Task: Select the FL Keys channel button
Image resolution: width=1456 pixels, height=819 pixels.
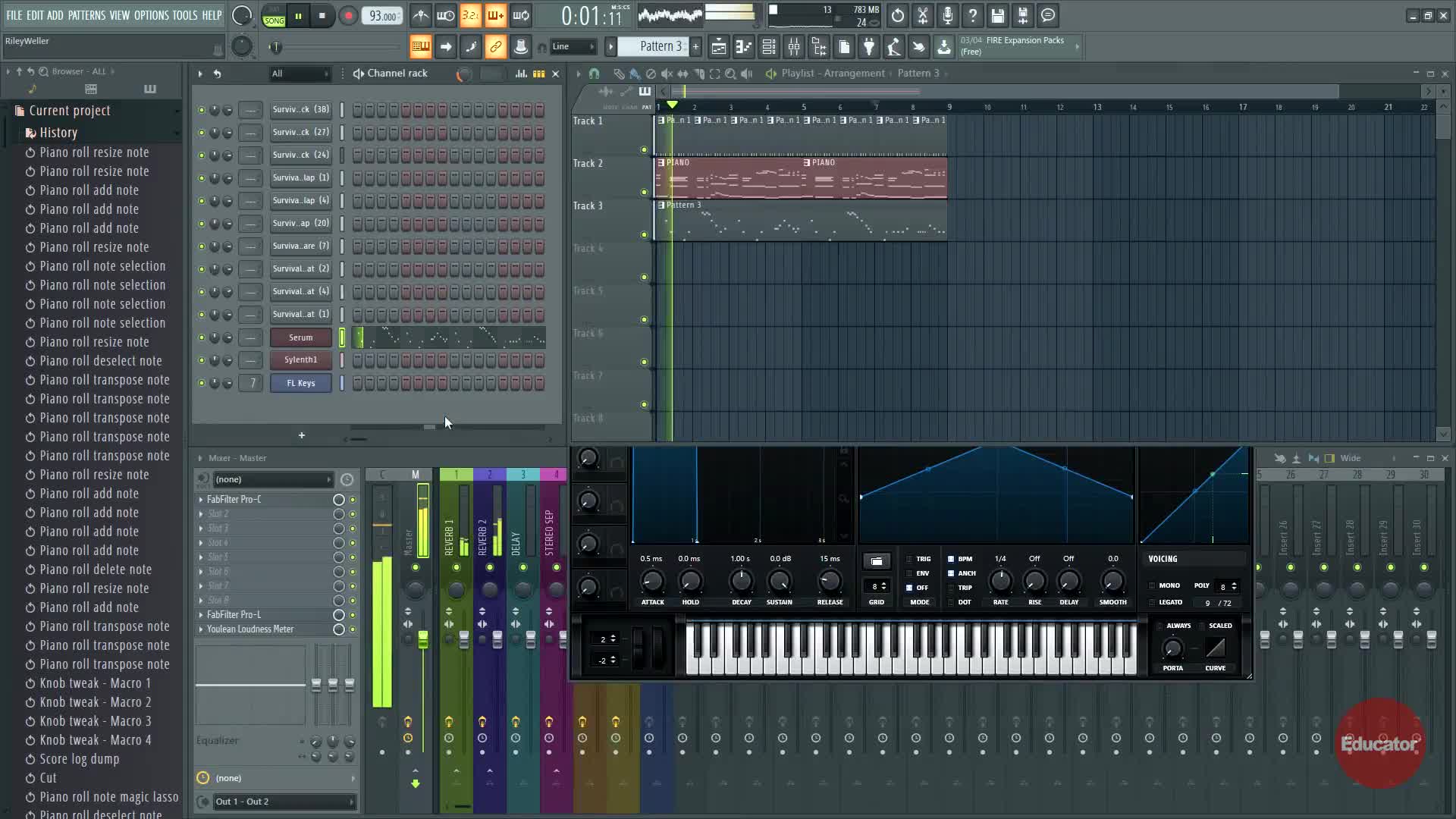Action: 300,383
